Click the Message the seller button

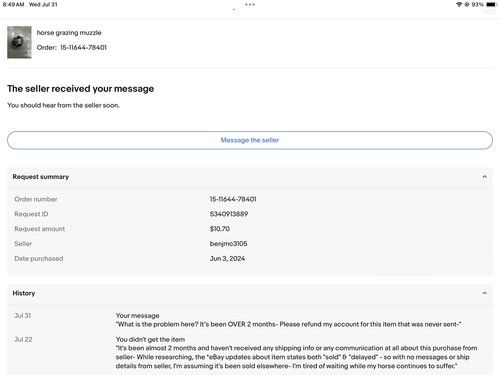[250, 140]
